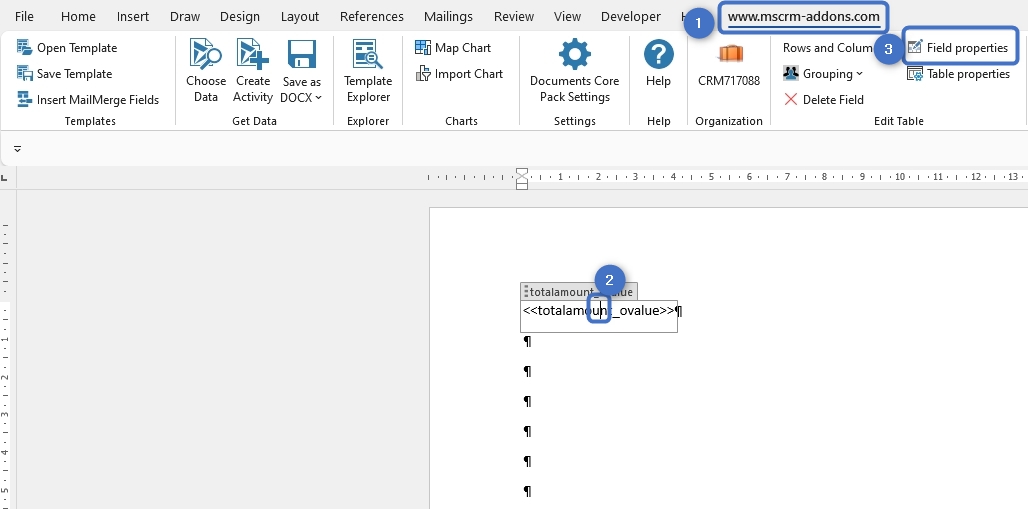Click the Insert MailMerge Fields icon

[24, 100]
